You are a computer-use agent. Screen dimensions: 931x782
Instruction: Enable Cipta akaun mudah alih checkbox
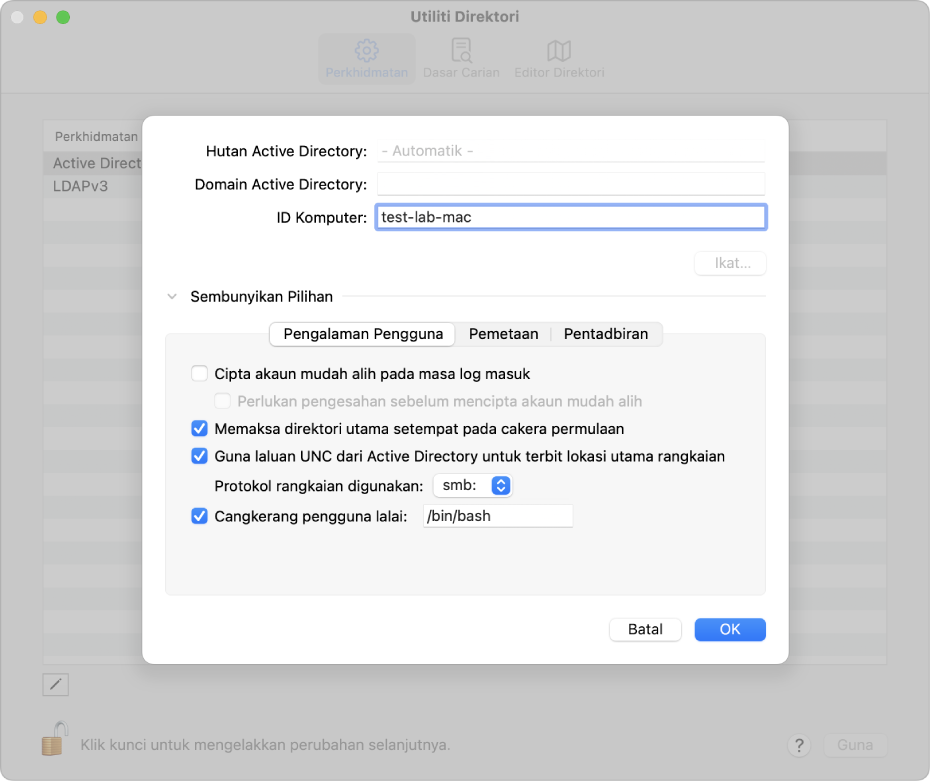click(200, 373)
